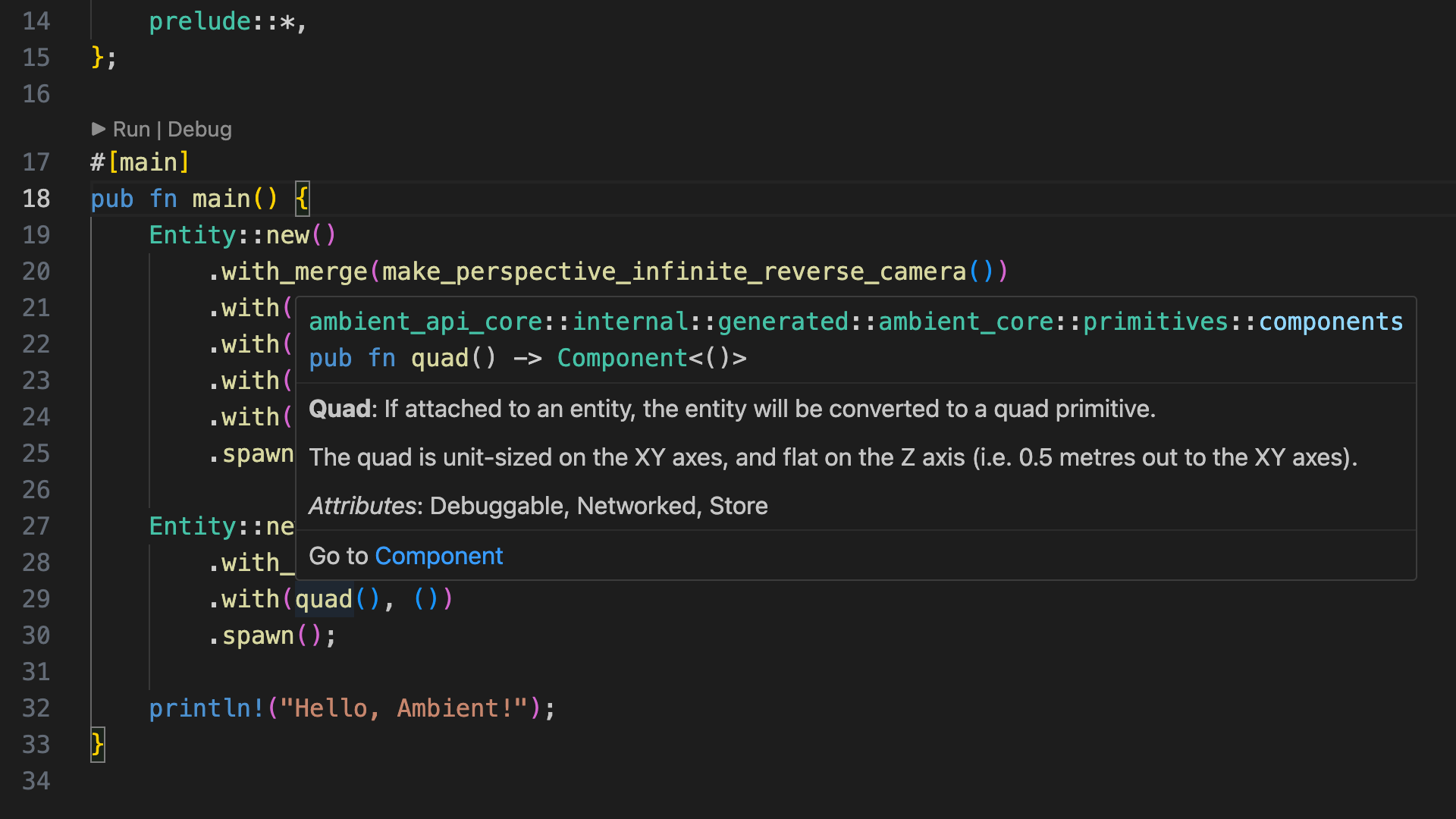The image size is (1456, 819).
Task: Click Entity::new on line 19
Action: click(229, 235)
